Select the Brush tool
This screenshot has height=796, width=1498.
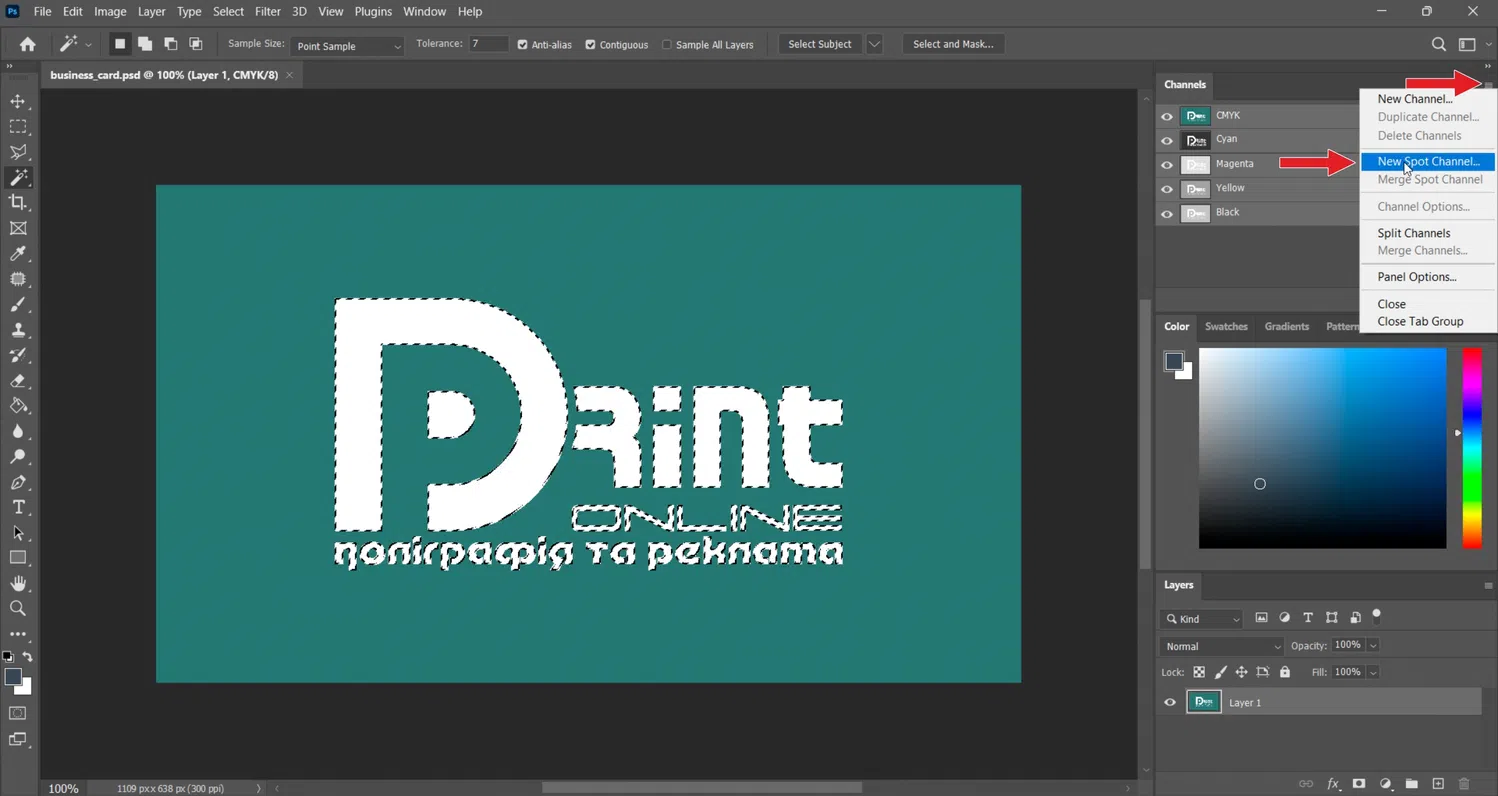18,305
